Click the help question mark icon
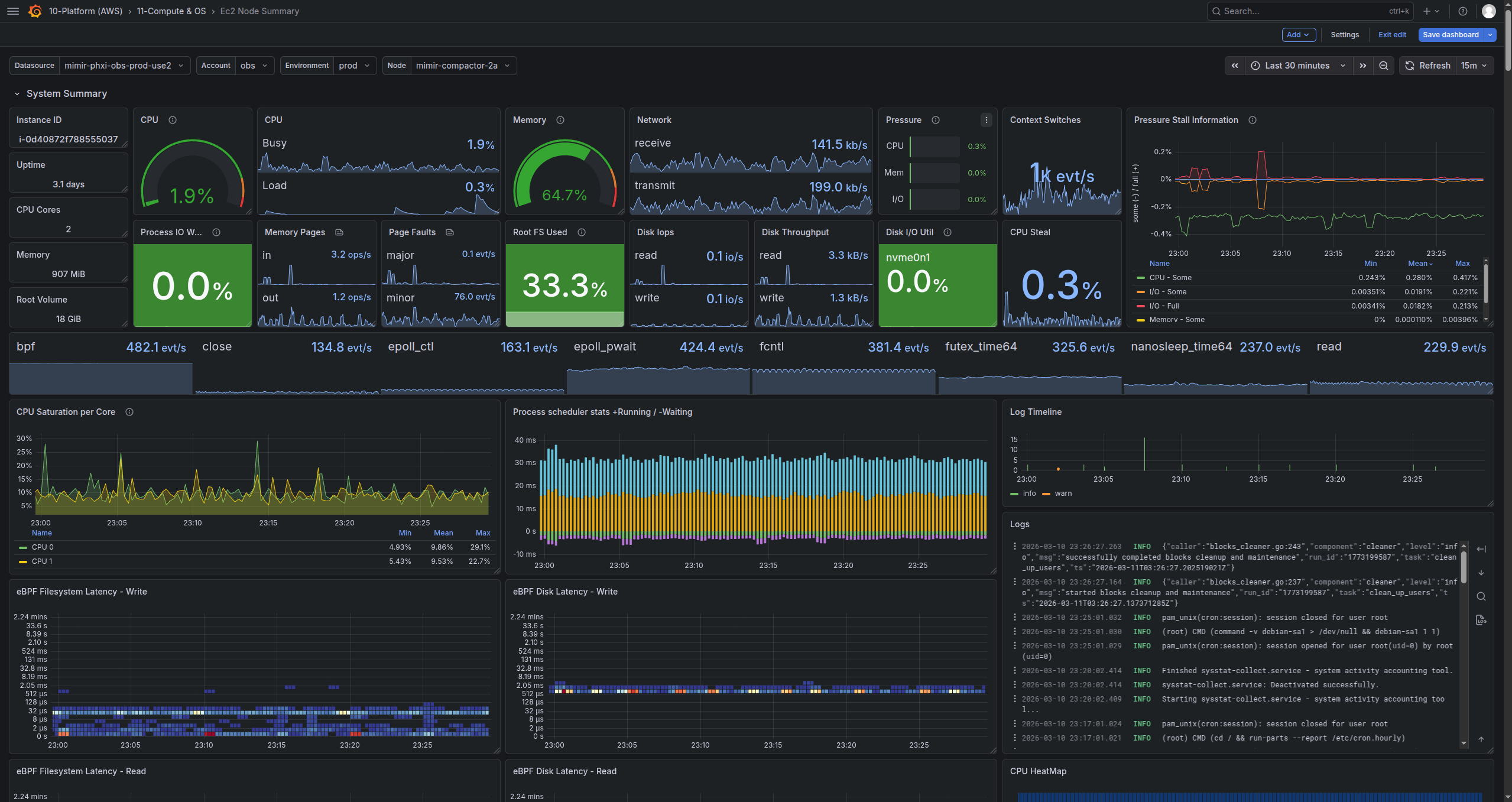Screen dimensions: 1512x802 [x=1462, y=11]
